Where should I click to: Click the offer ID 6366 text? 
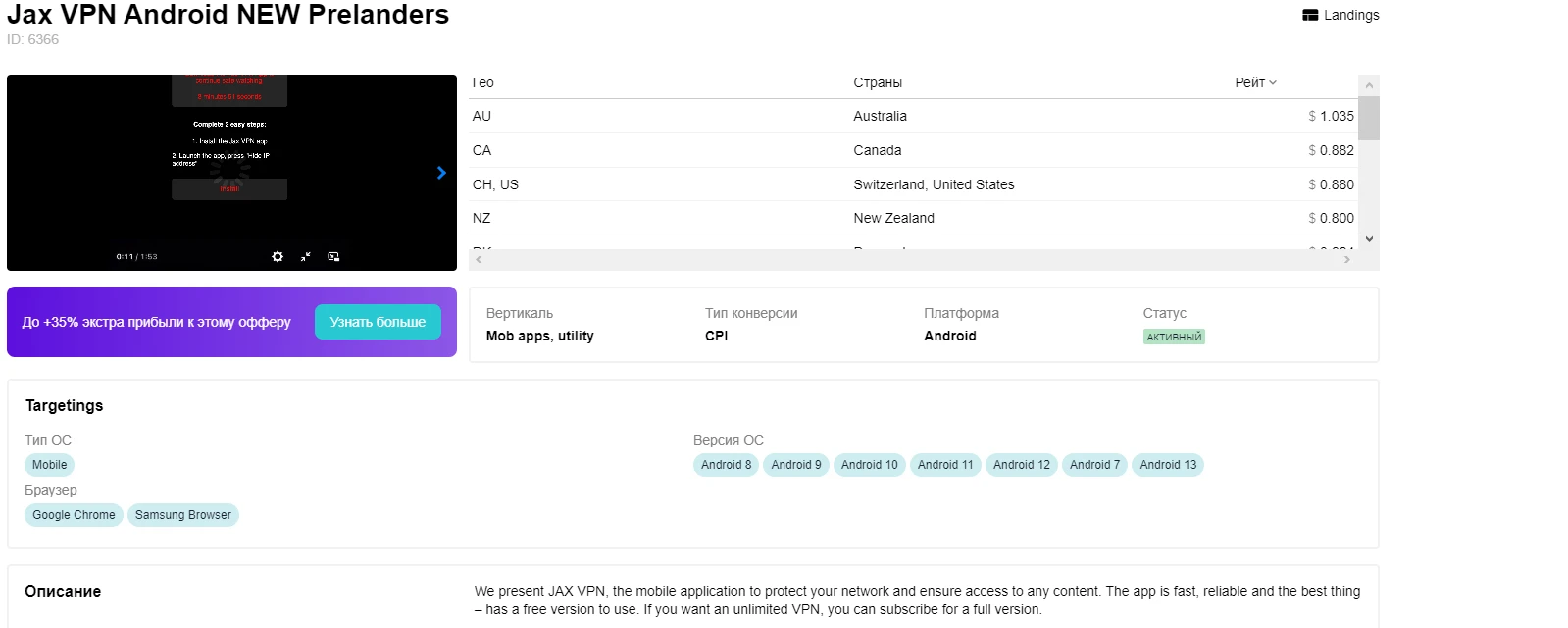point(33,39)
